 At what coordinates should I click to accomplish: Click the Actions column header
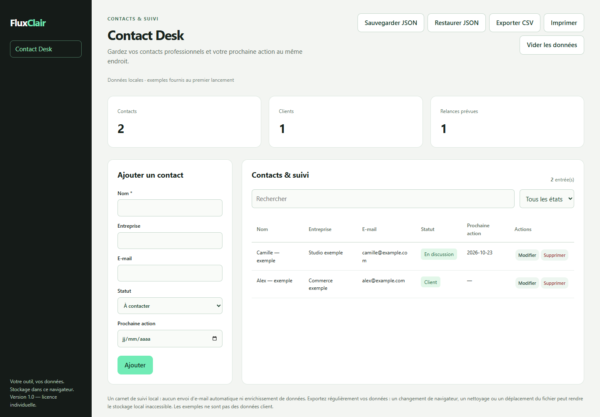[x=523, y=229]
